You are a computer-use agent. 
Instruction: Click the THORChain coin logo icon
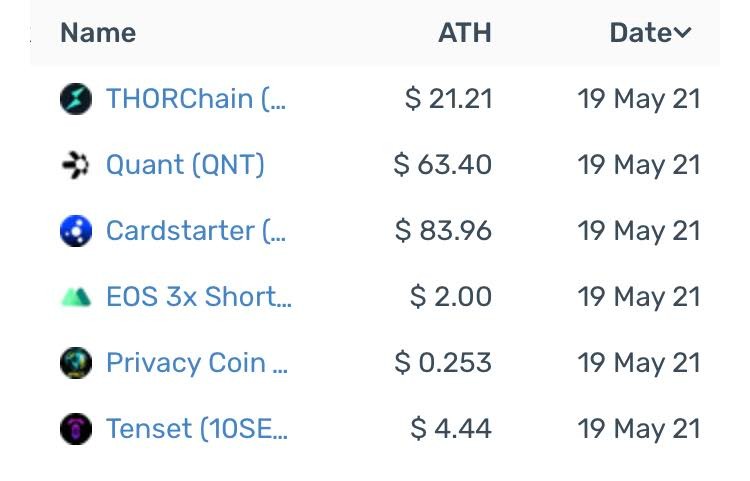point(76,99)
